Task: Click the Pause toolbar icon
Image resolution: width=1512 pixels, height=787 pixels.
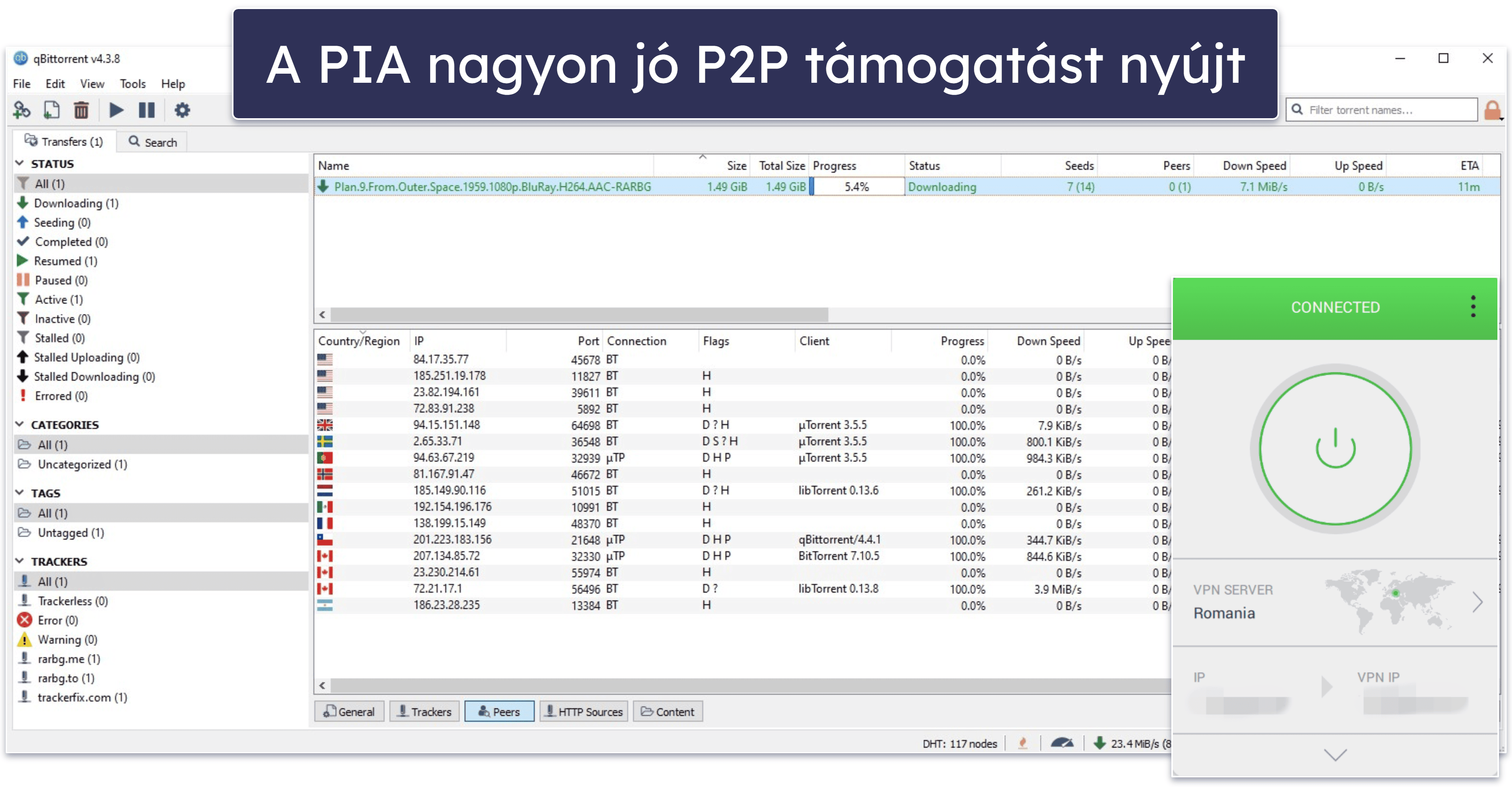Action: 146,110
